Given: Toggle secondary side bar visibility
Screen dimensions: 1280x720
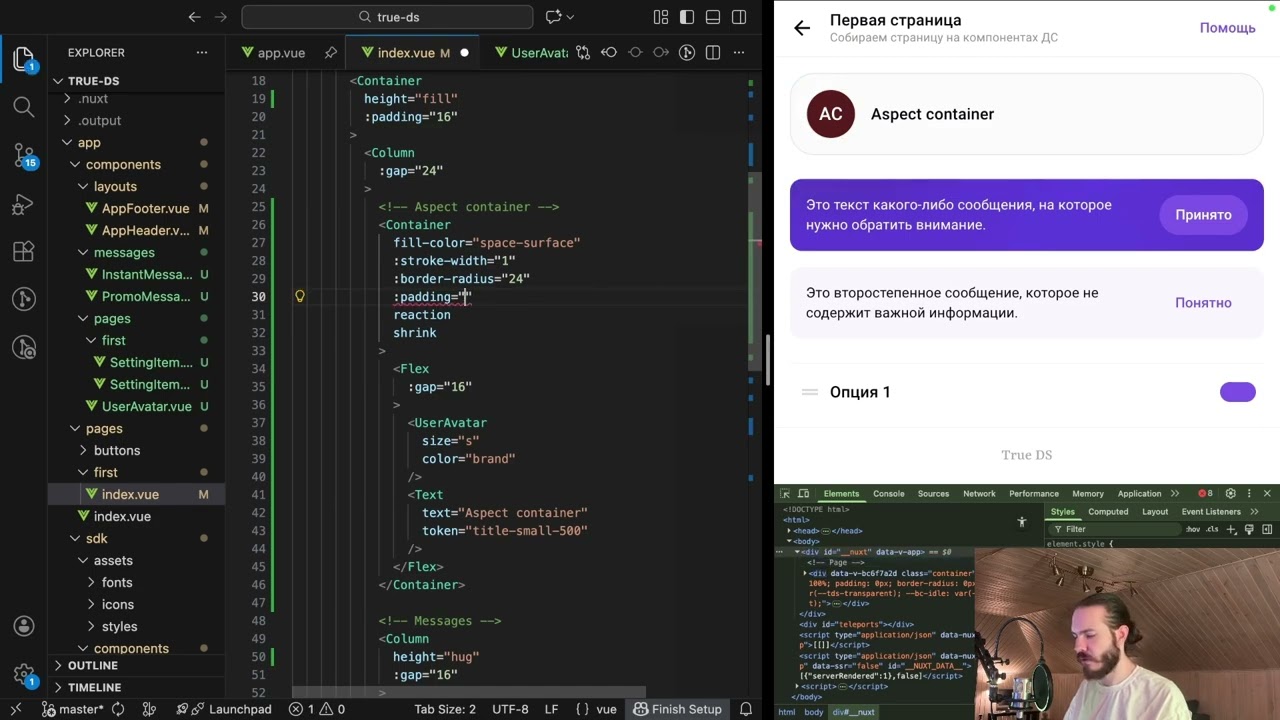Looking at the screenshot, I should click(739, 17).
